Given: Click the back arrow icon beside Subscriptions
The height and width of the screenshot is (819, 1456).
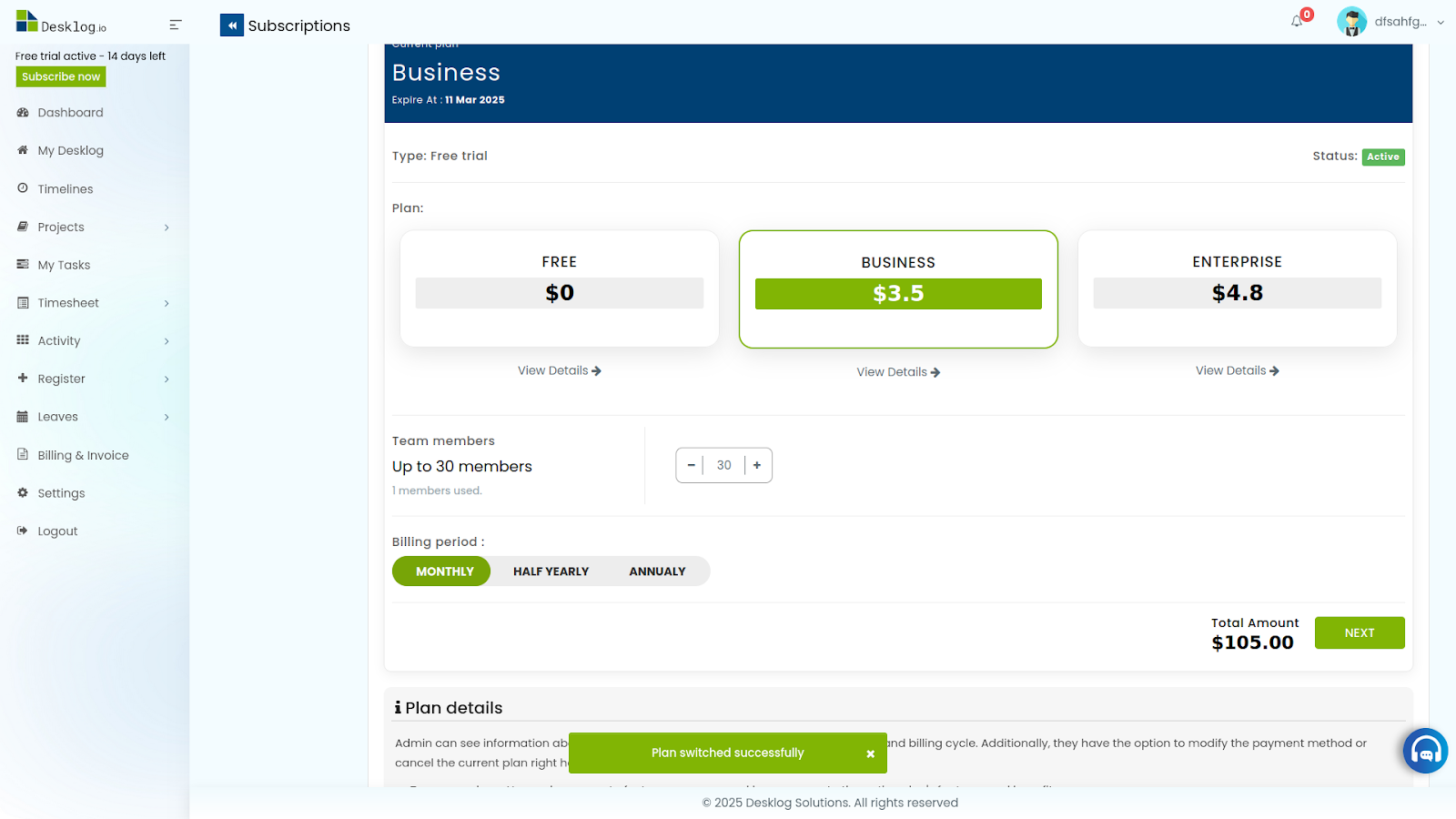Looking at the screenshot, I should click(x=232, y=25).
